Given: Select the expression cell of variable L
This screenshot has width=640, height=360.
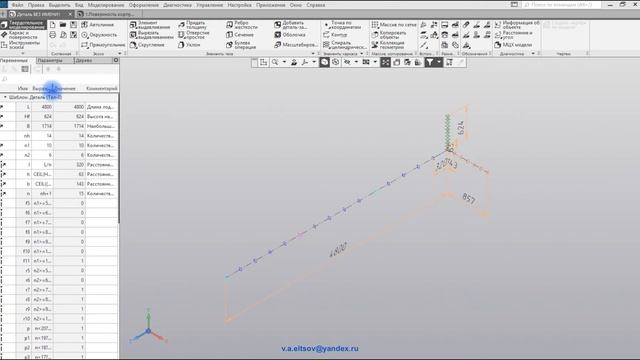Looking at the screenshot, I should coord(42,107).
